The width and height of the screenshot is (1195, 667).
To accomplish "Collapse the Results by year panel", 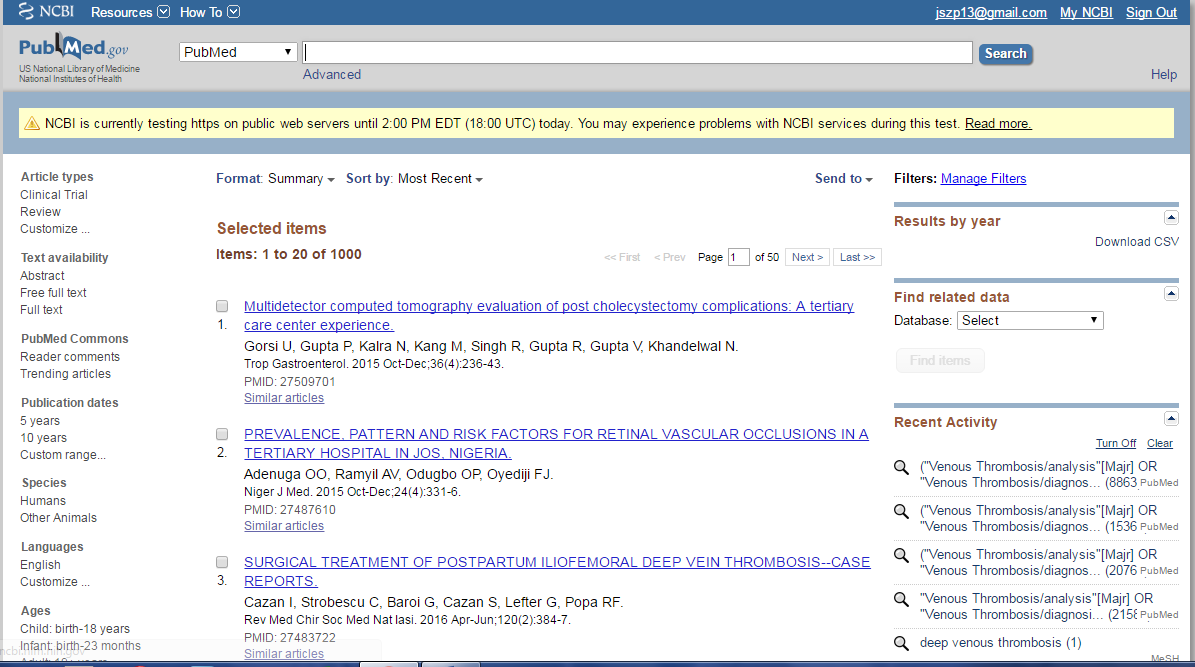I will click(1170, 216).
